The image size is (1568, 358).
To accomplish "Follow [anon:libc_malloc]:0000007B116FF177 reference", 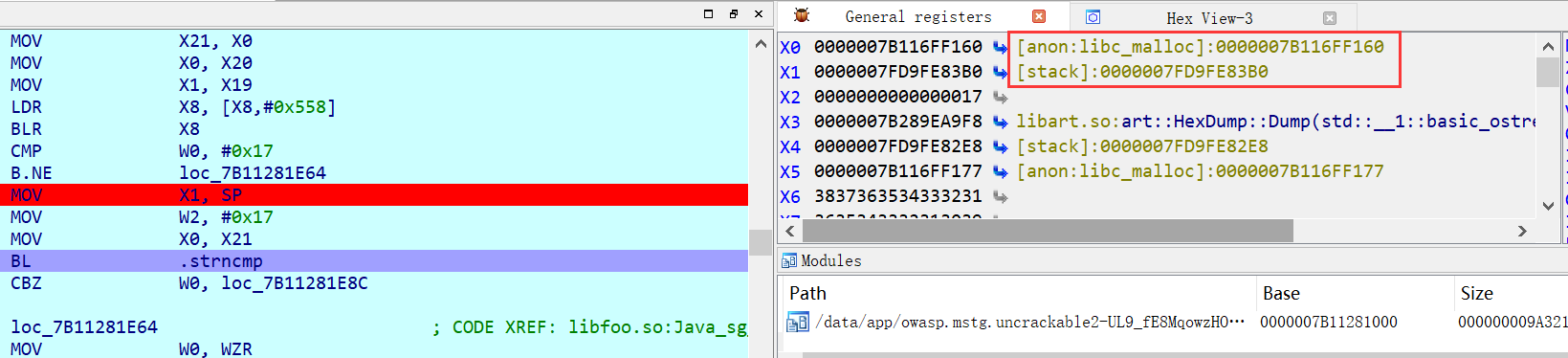I will (1200, 171).
